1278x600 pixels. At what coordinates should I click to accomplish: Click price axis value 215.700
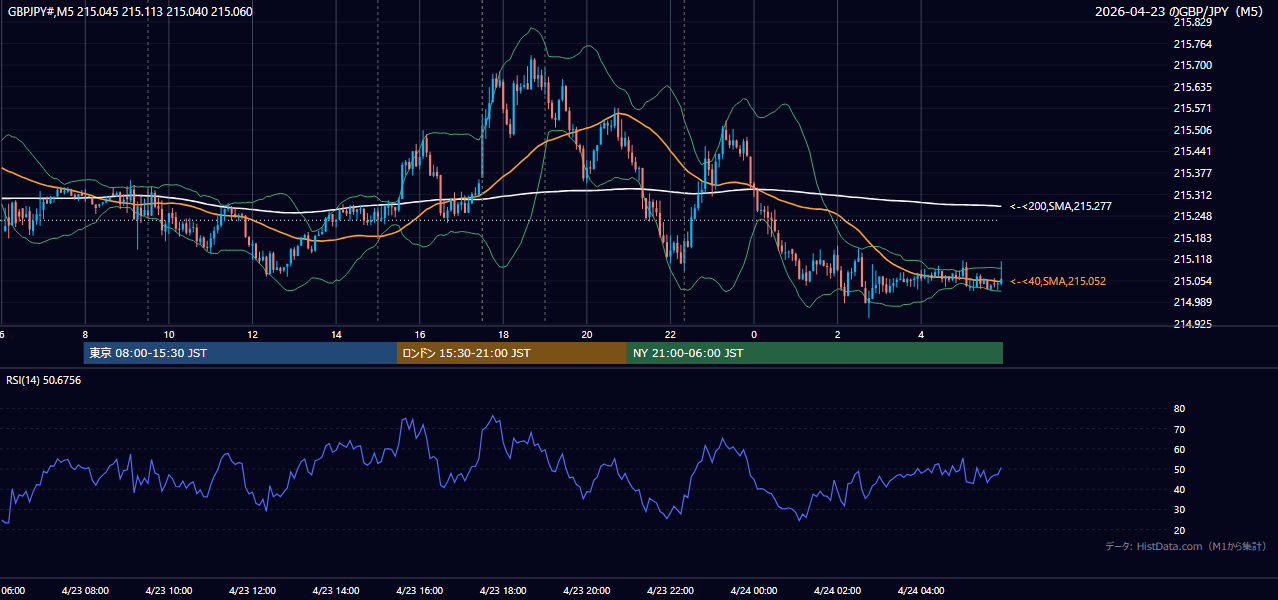(1192, 65)
